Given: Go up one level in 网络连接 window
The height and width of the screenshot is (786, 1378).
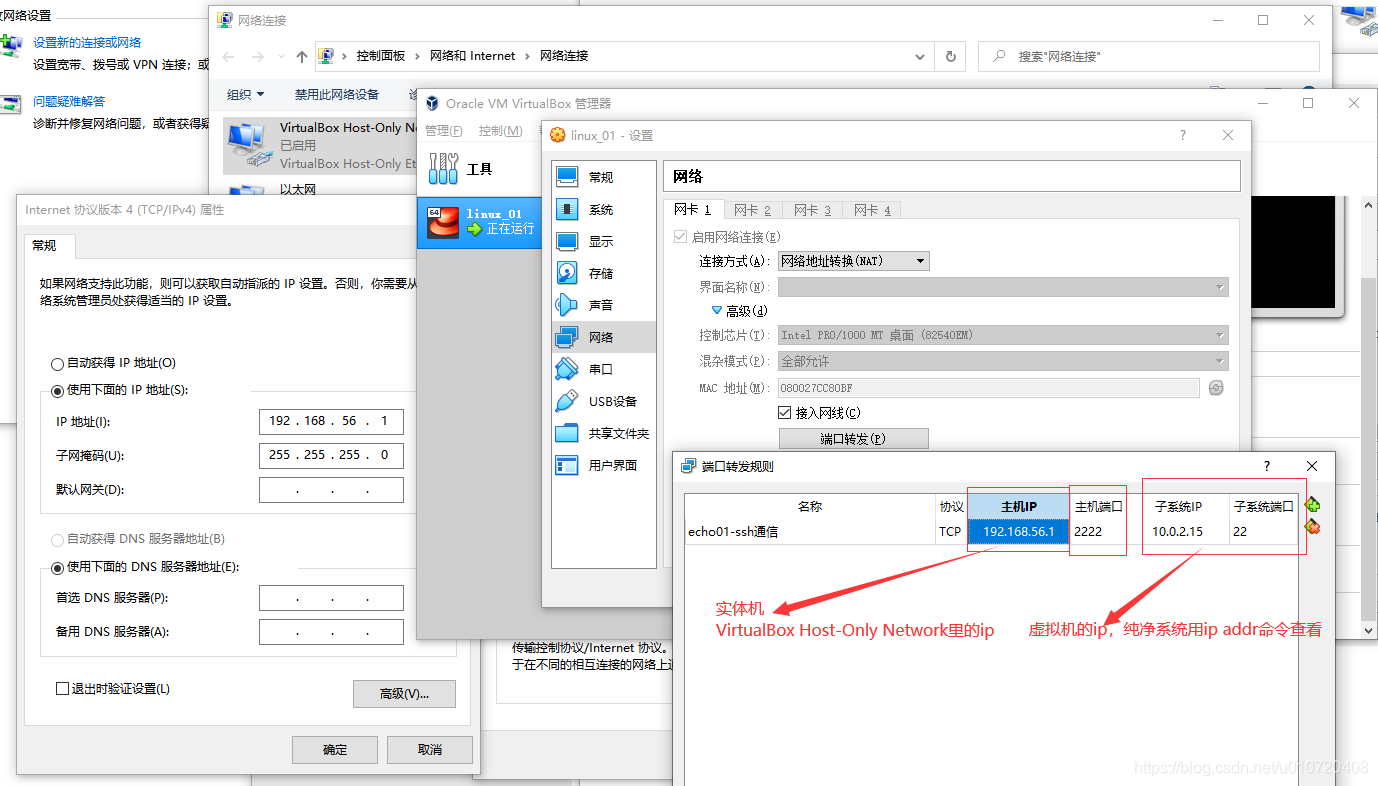Looking at the screenshot, I should [302, 57].
